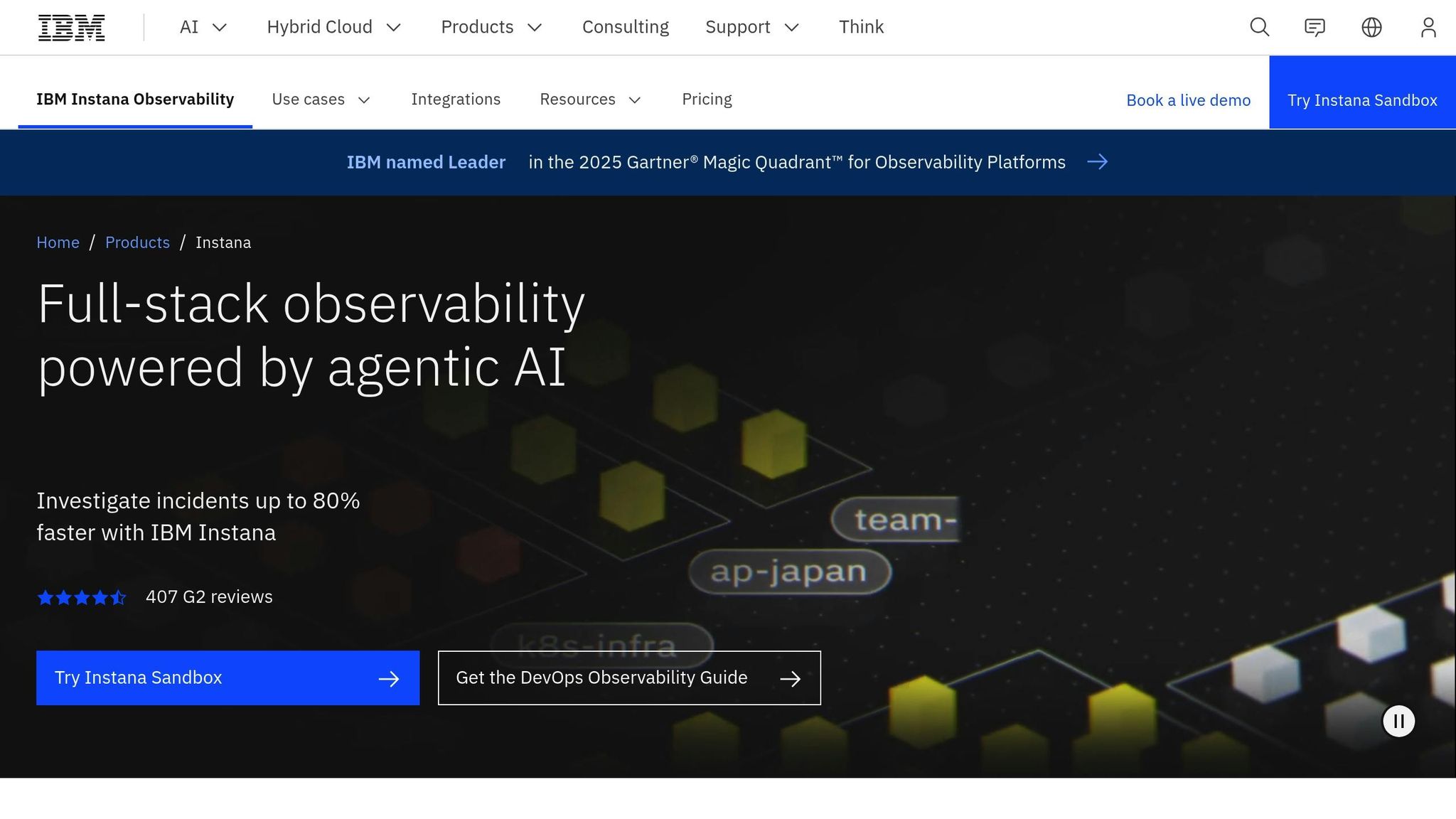Open the chat with IBM icon
Screen dimensions: 1456x819
point(1315,28)
